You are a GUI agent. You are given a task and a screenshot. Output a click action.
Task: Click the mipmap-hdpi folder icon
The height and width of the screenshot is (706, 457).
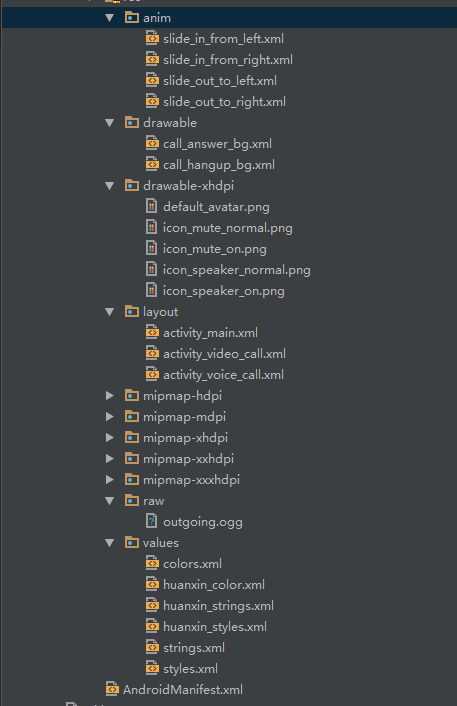131,395
